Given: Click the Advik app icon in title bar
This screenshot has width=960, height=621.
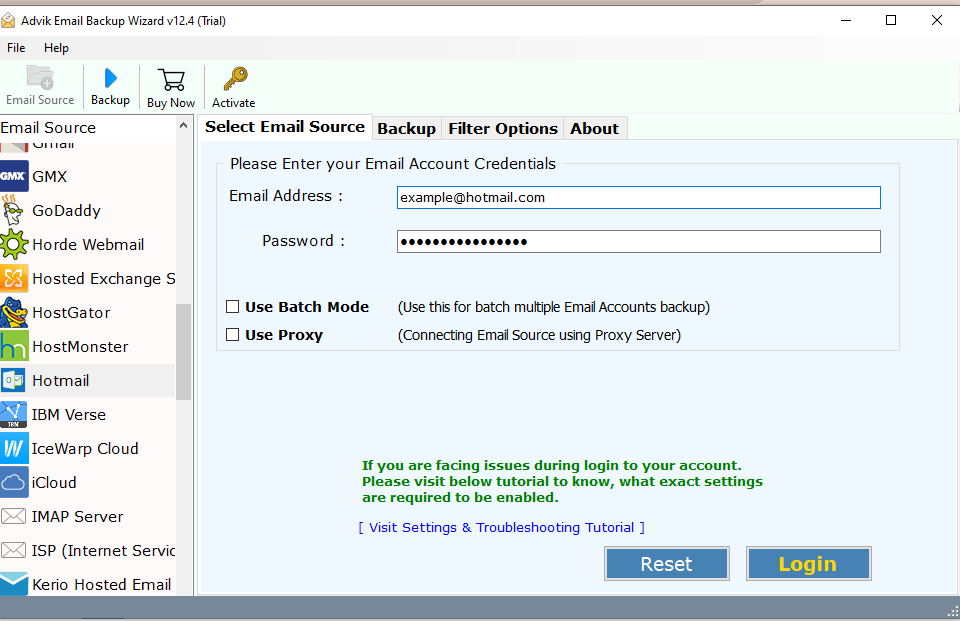Looking at the screenshot, I should pyautogui.click(x=8, y=21).
